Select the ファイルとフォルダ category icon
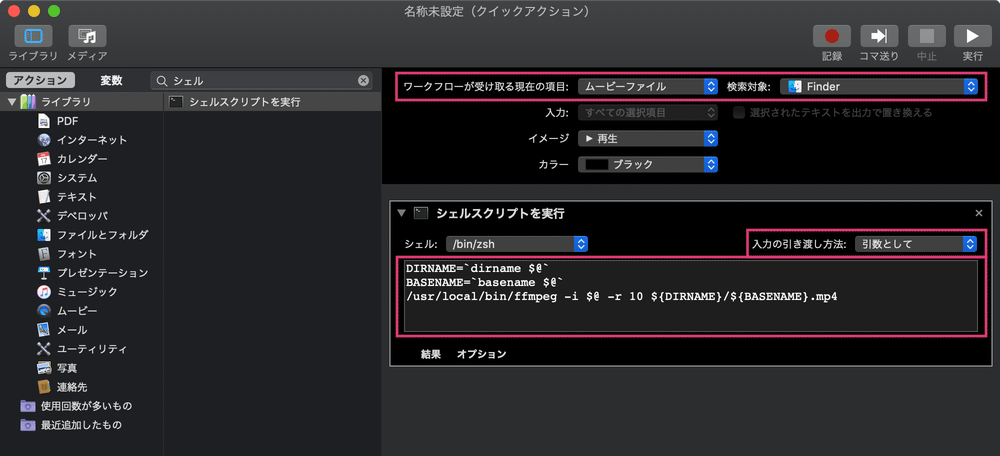Screen dimensions: 1000x456 pos(43,235)
